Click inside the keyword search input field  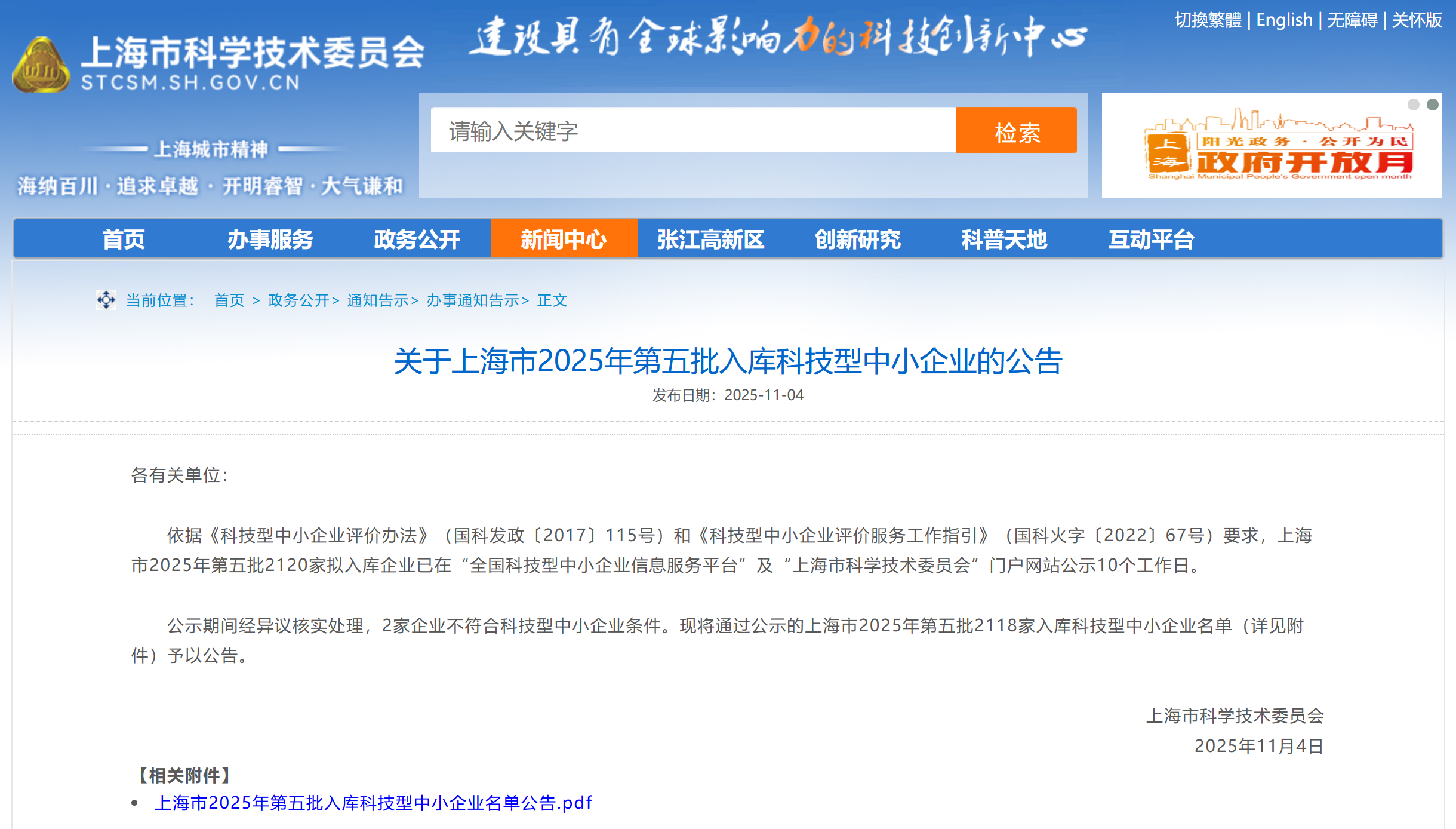click(692, 131)
